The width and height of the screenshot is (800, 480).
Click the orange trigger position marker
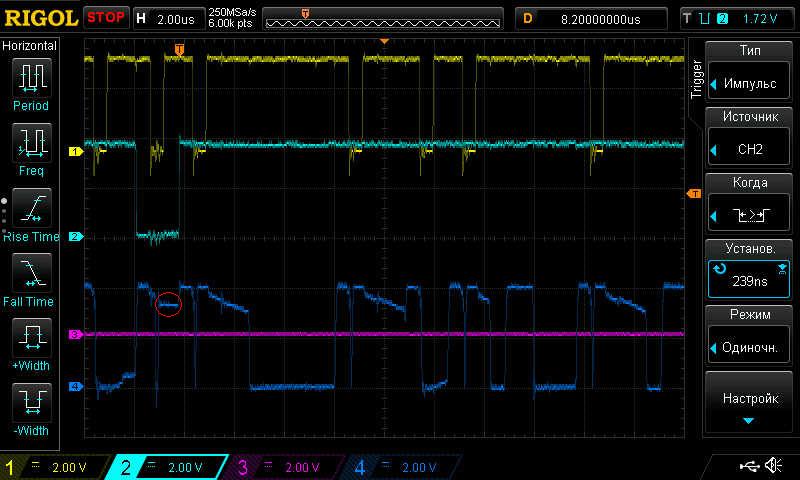[x=179, y=49]
